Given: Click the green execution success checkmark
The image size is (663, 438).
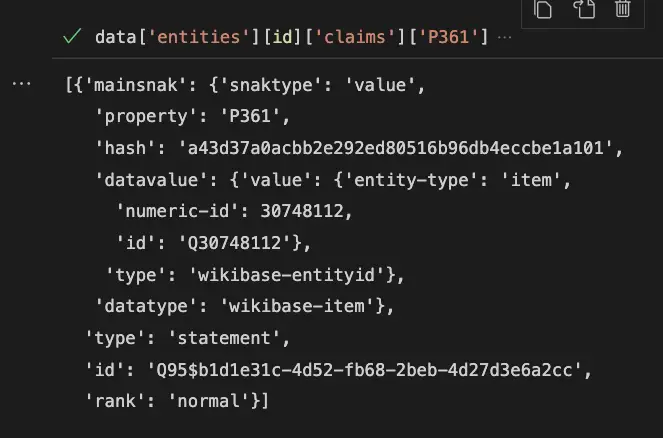Looking at the screenshot, I should tap(72, 36).
